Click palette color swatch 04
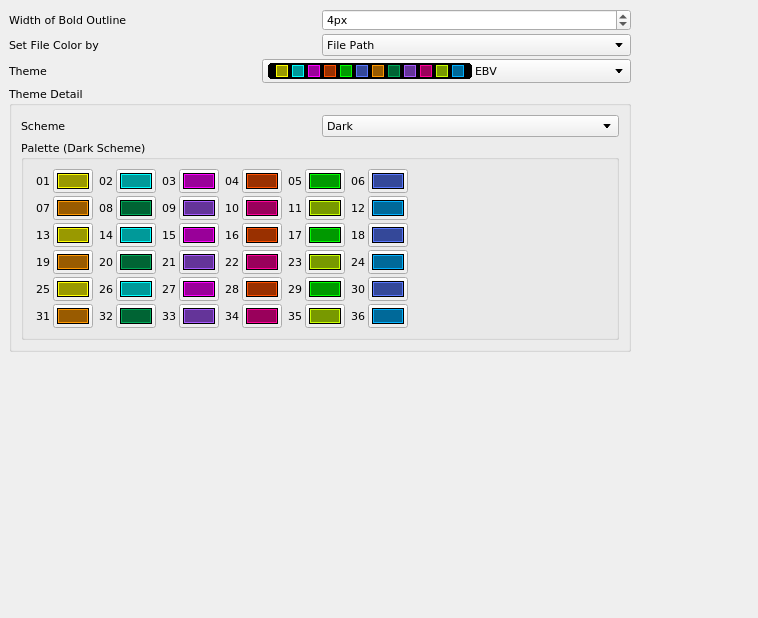 262,181
